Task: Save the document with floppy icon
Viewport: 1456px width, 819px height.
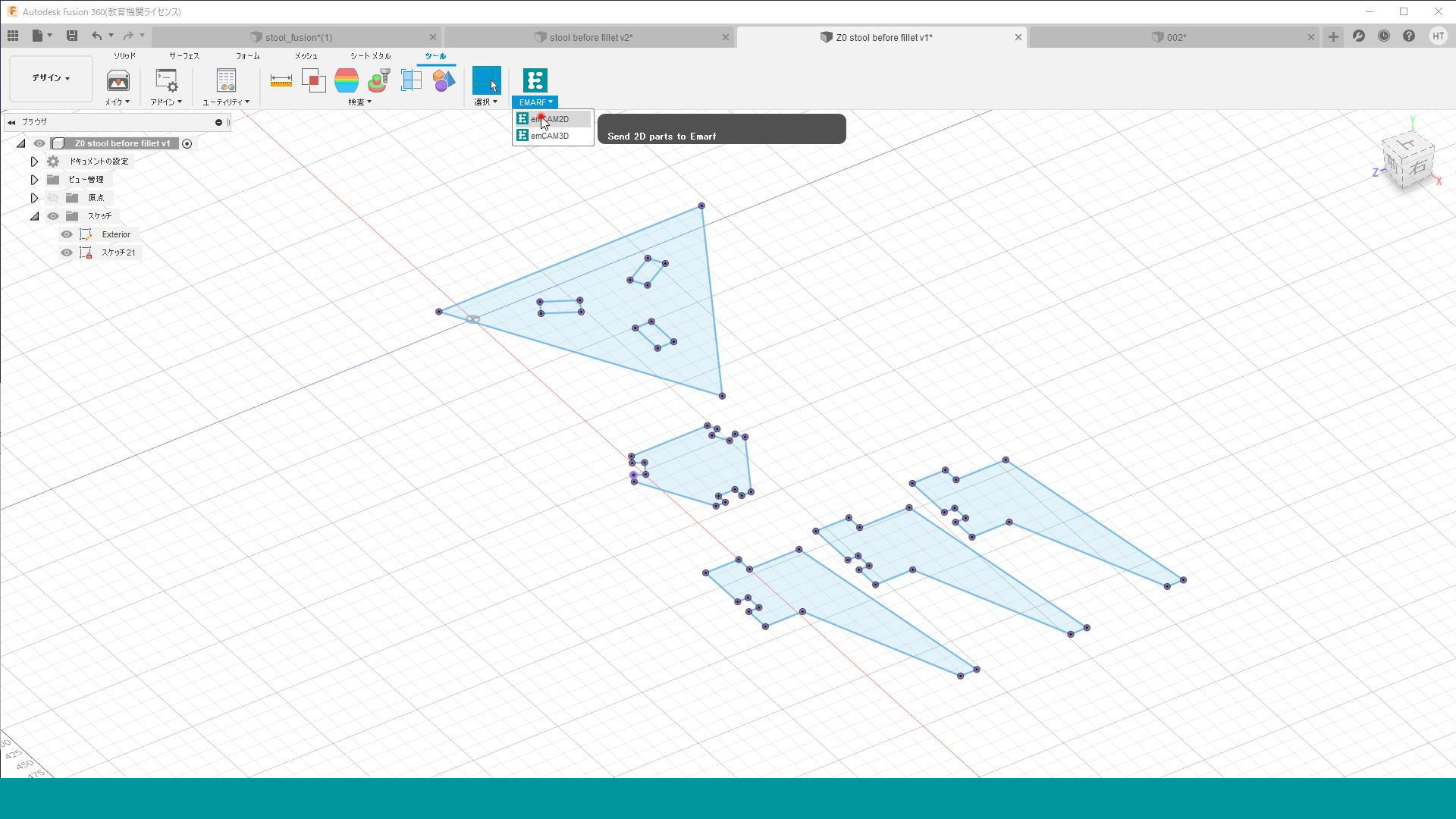Action: point(72,36)
